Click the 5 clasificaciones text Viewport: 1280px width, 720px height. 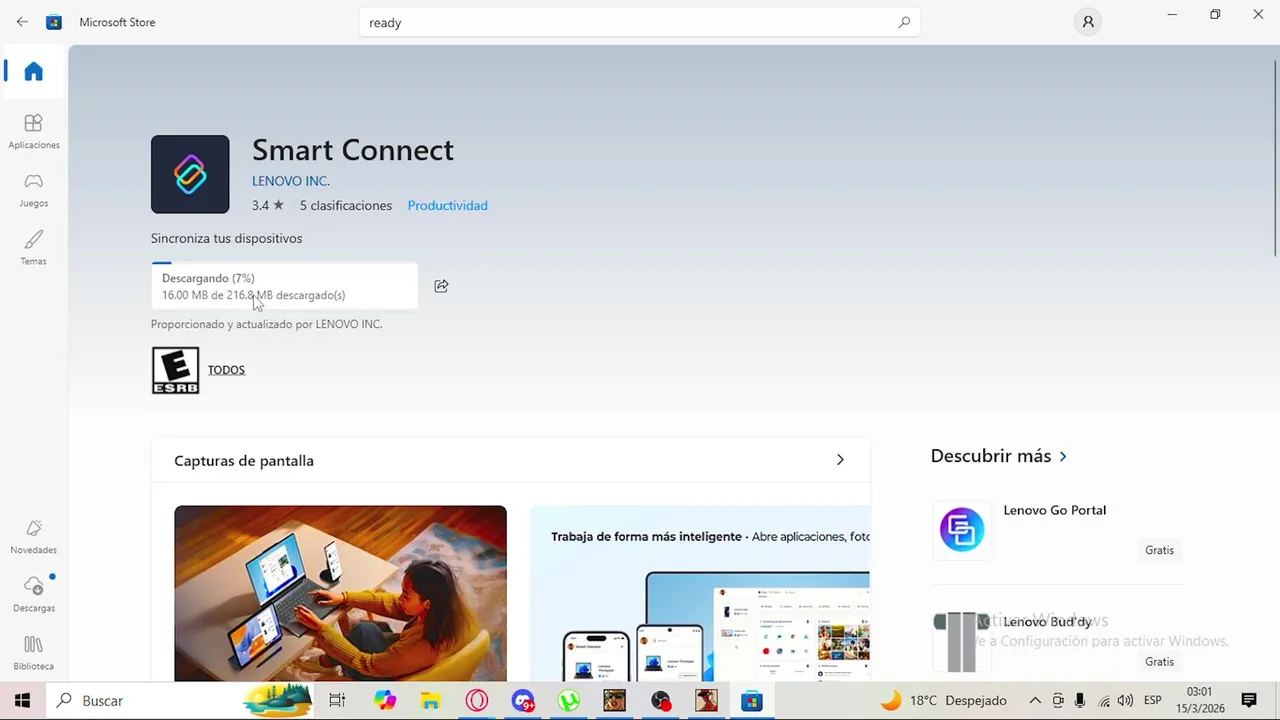click(x=346, y=205)
